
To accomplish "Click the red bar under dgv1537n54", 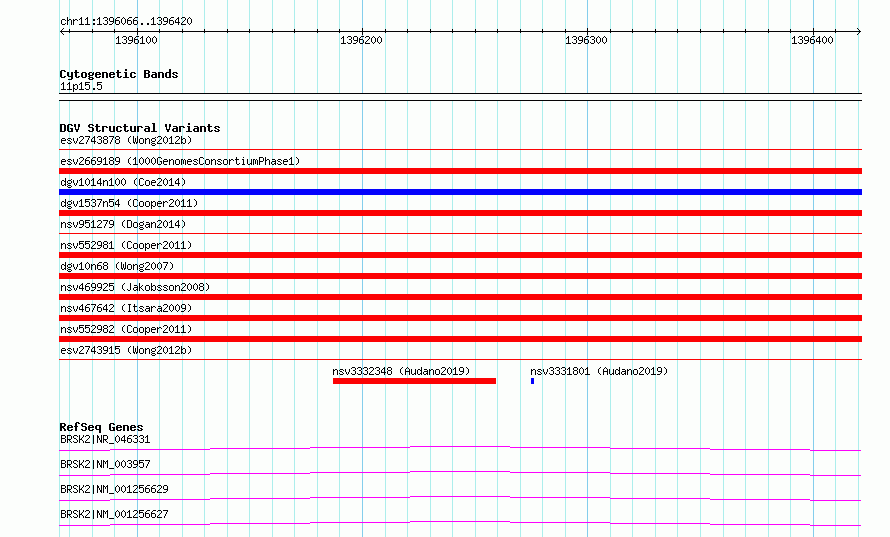I will (x=460, y=213).
